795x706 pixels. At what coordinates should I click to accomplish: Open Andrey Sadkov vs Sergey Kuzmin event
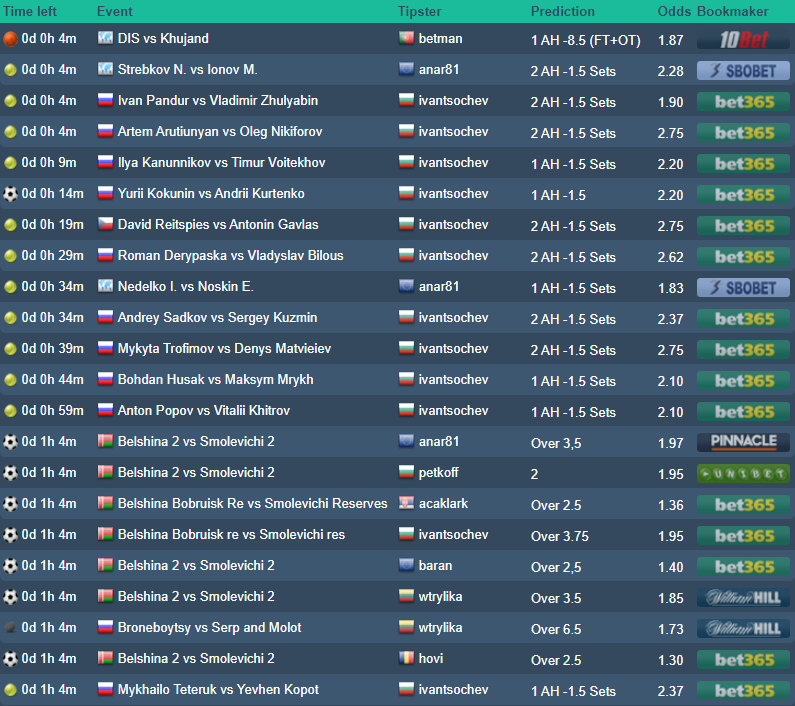(x=217, y=317)
